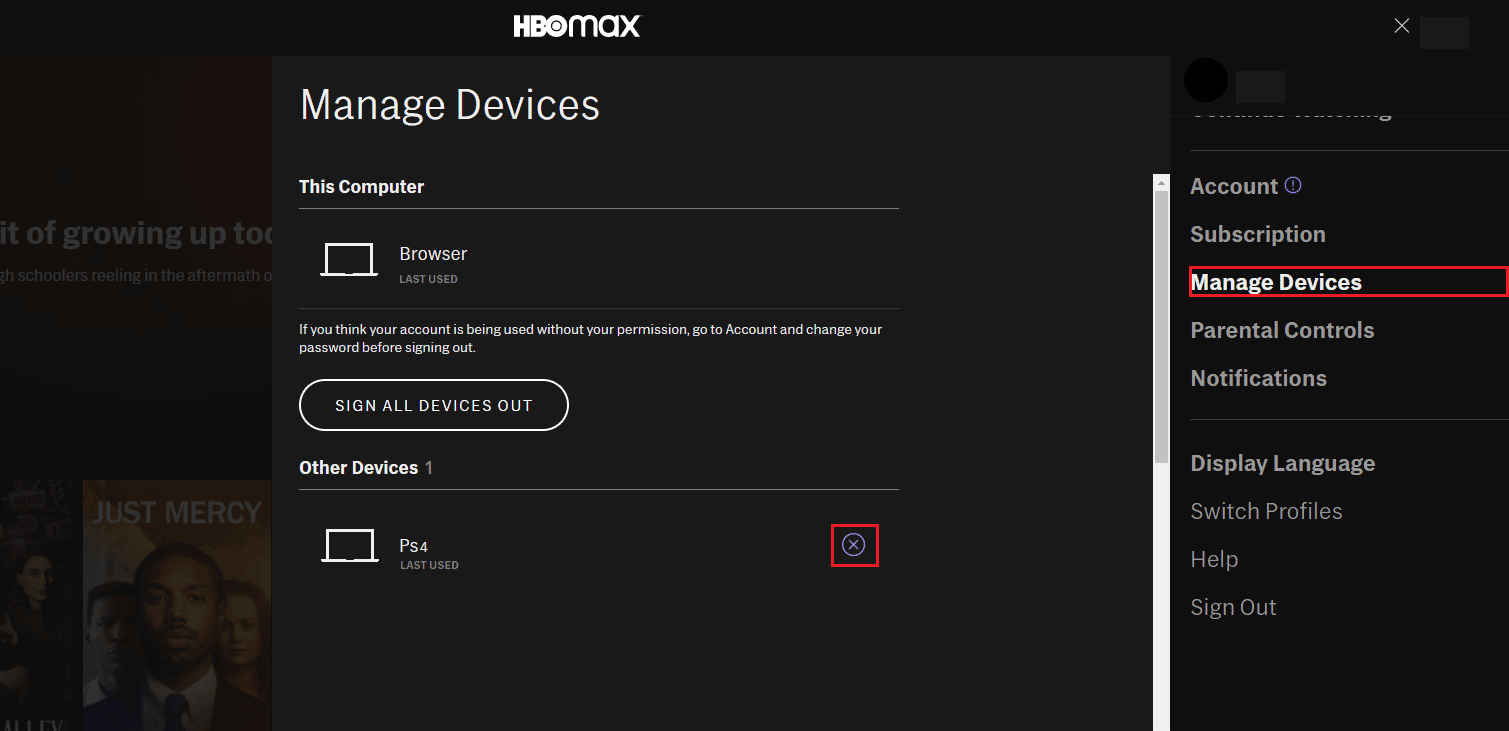Image resolution: width=1509 pixels, height=731 pixels.
Task: Select Manage Devices in the sidebar
Action: 1276,282
